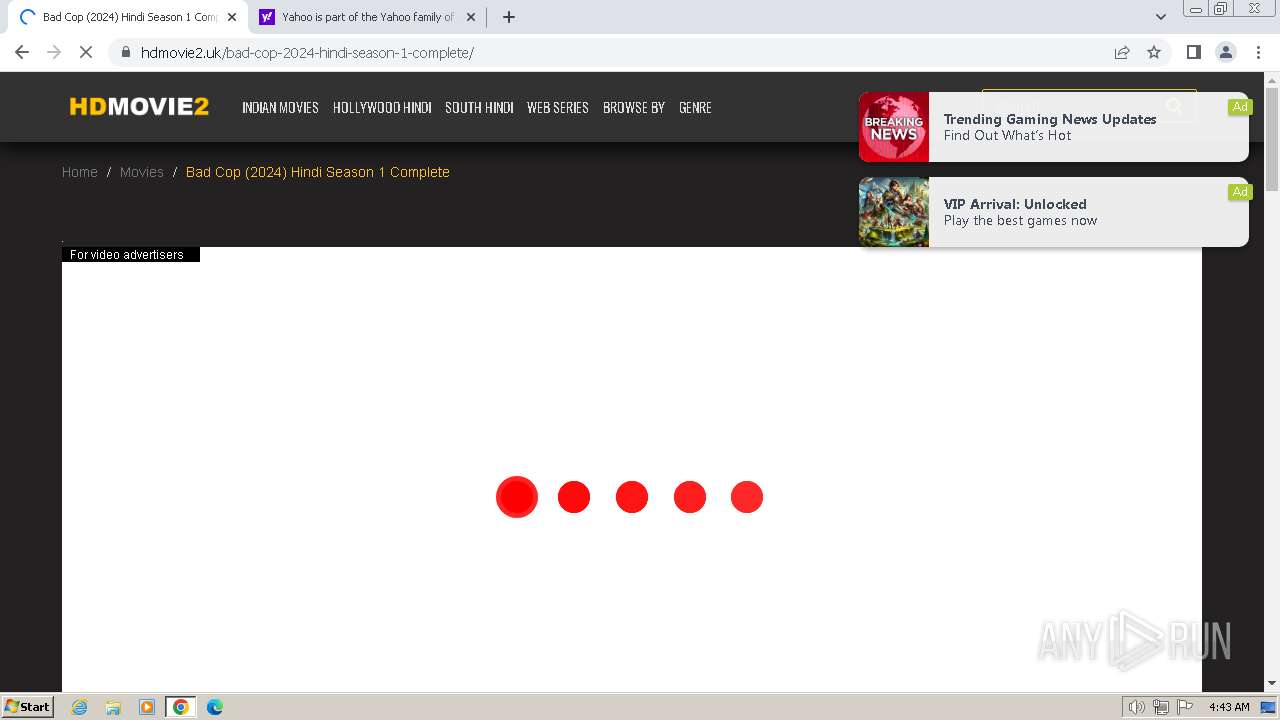Open the South Hindi menu
This screenshot has width=1280, height=720.
click(x=479, y=107)
